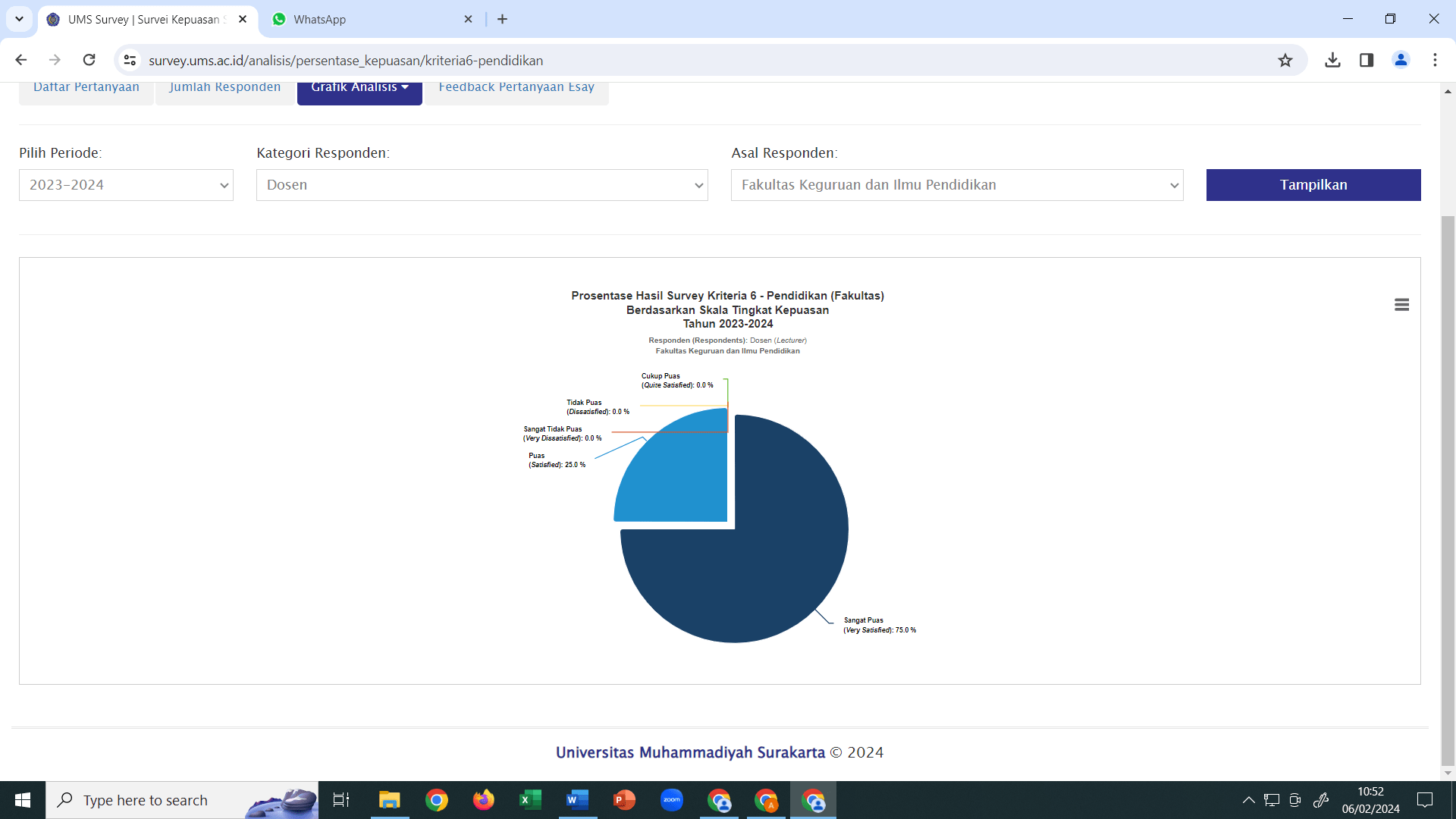Click the Tidak Puas (Dissatisfied) 0.0 % label
The height and width of the screenshot is (819, 1456).
click(598, 407)
